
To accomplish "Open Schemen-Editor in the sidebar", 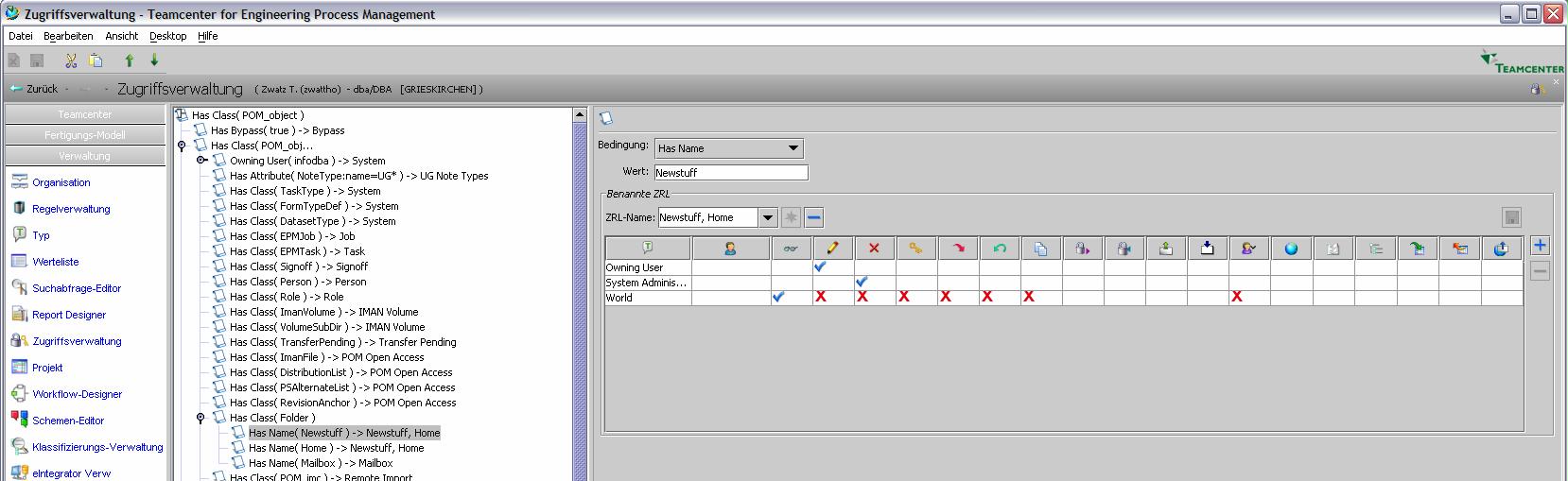I will click(x=68, y=421).
